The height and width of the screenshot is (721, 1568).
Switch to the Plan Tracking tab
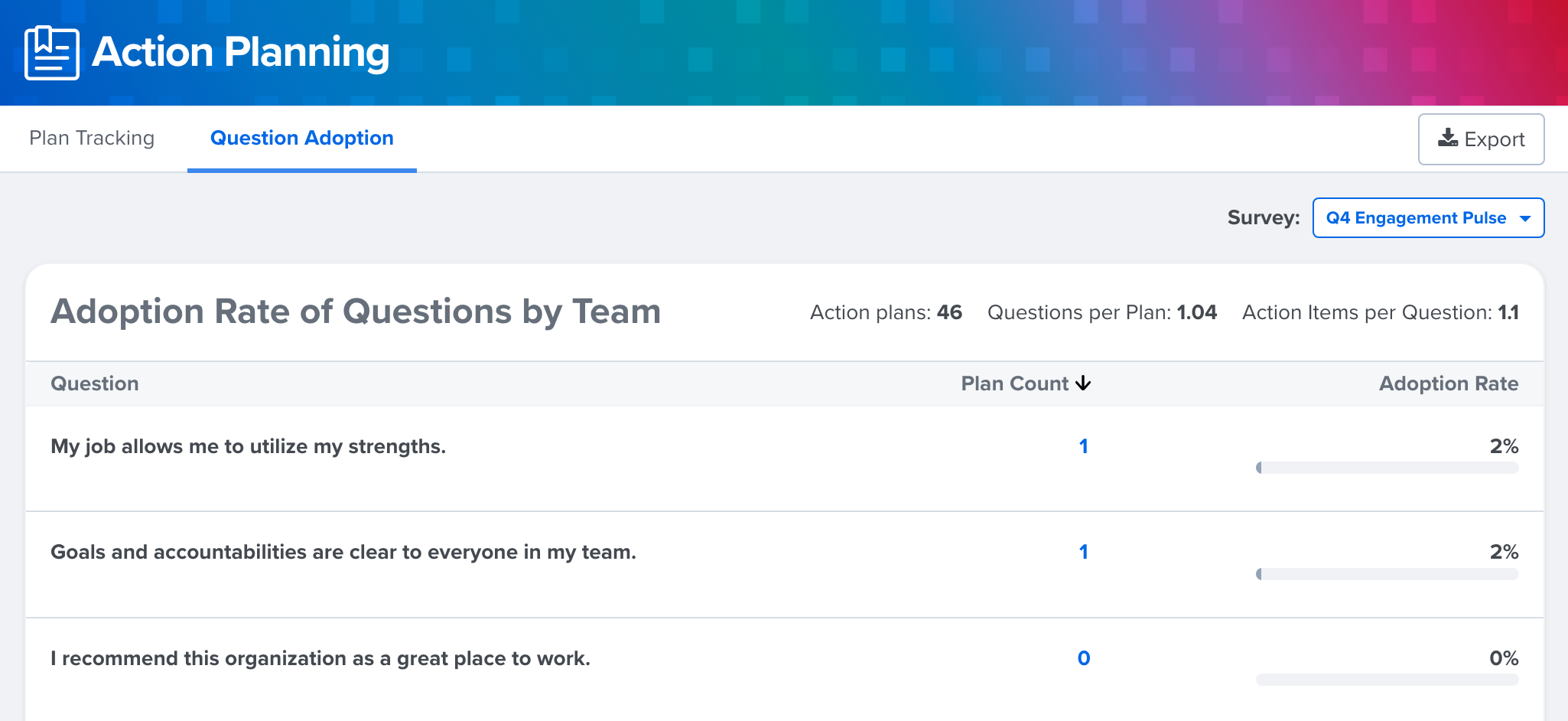[92, 138]
